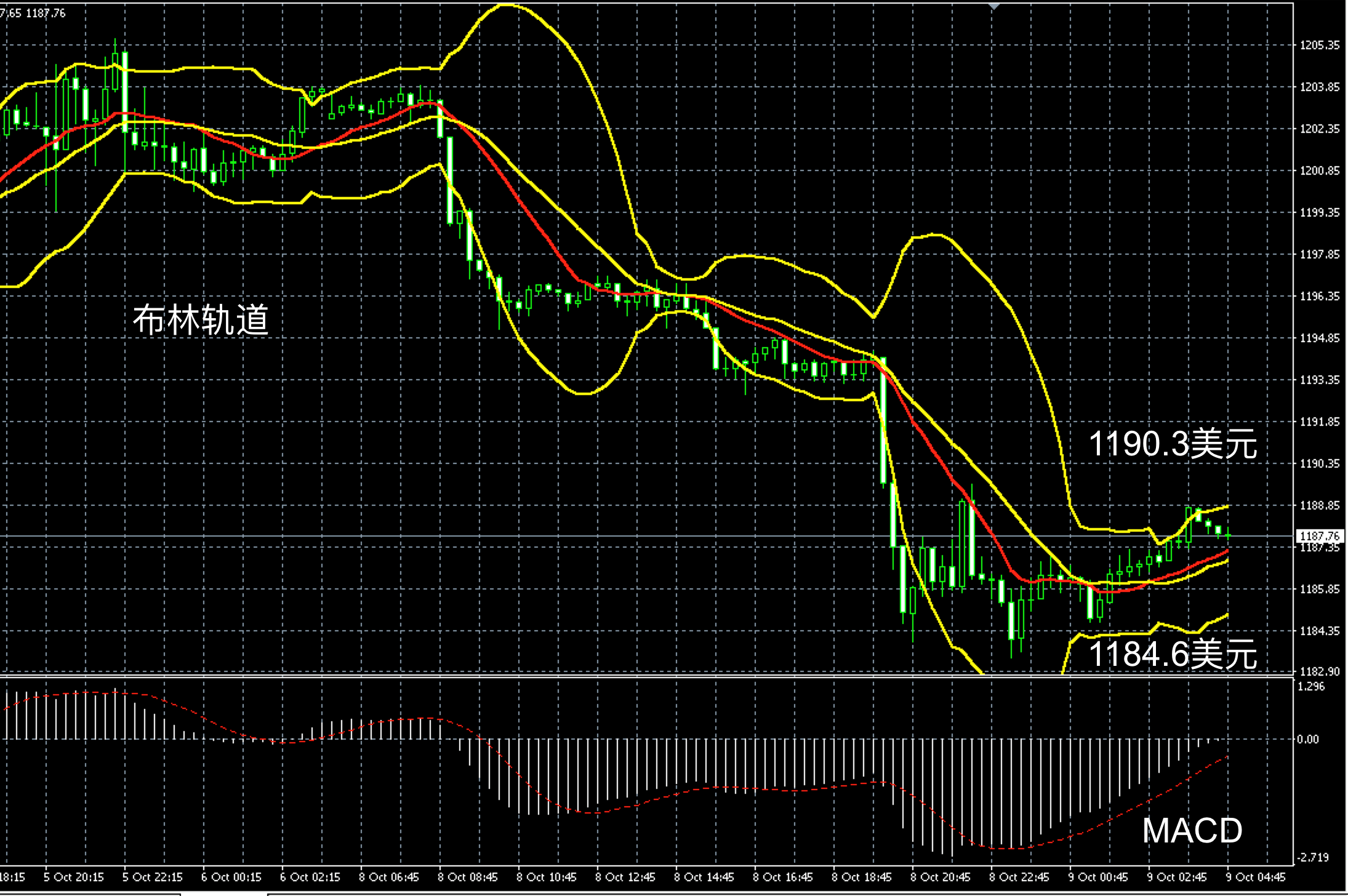
Task: Click time label 9 Oct 00:45
Action: click(x=1098, y=877)
